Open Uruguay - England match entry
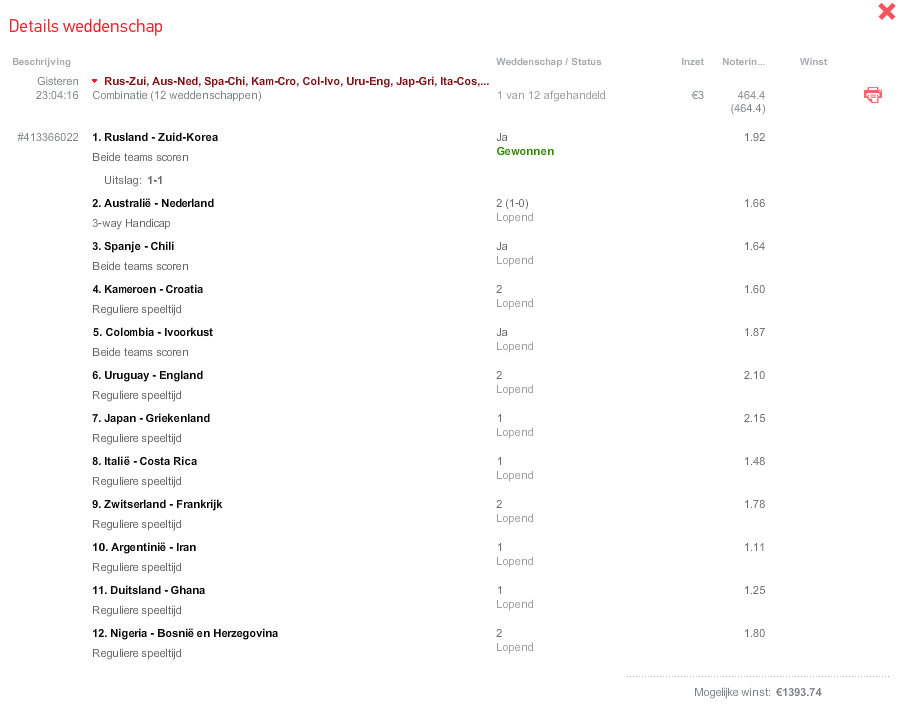This screenshot has width=904, height=715. pos(148,375)
